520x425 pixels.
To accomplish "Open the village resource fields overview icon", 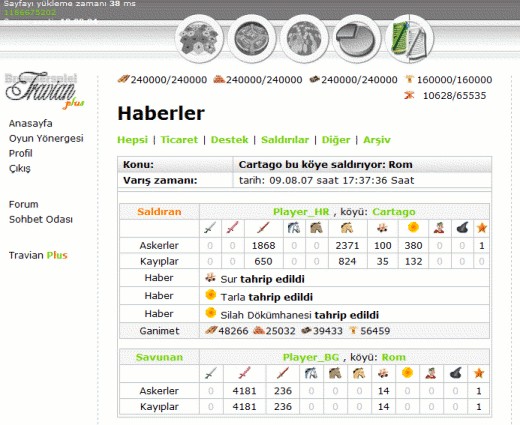I will click(200, 39).
